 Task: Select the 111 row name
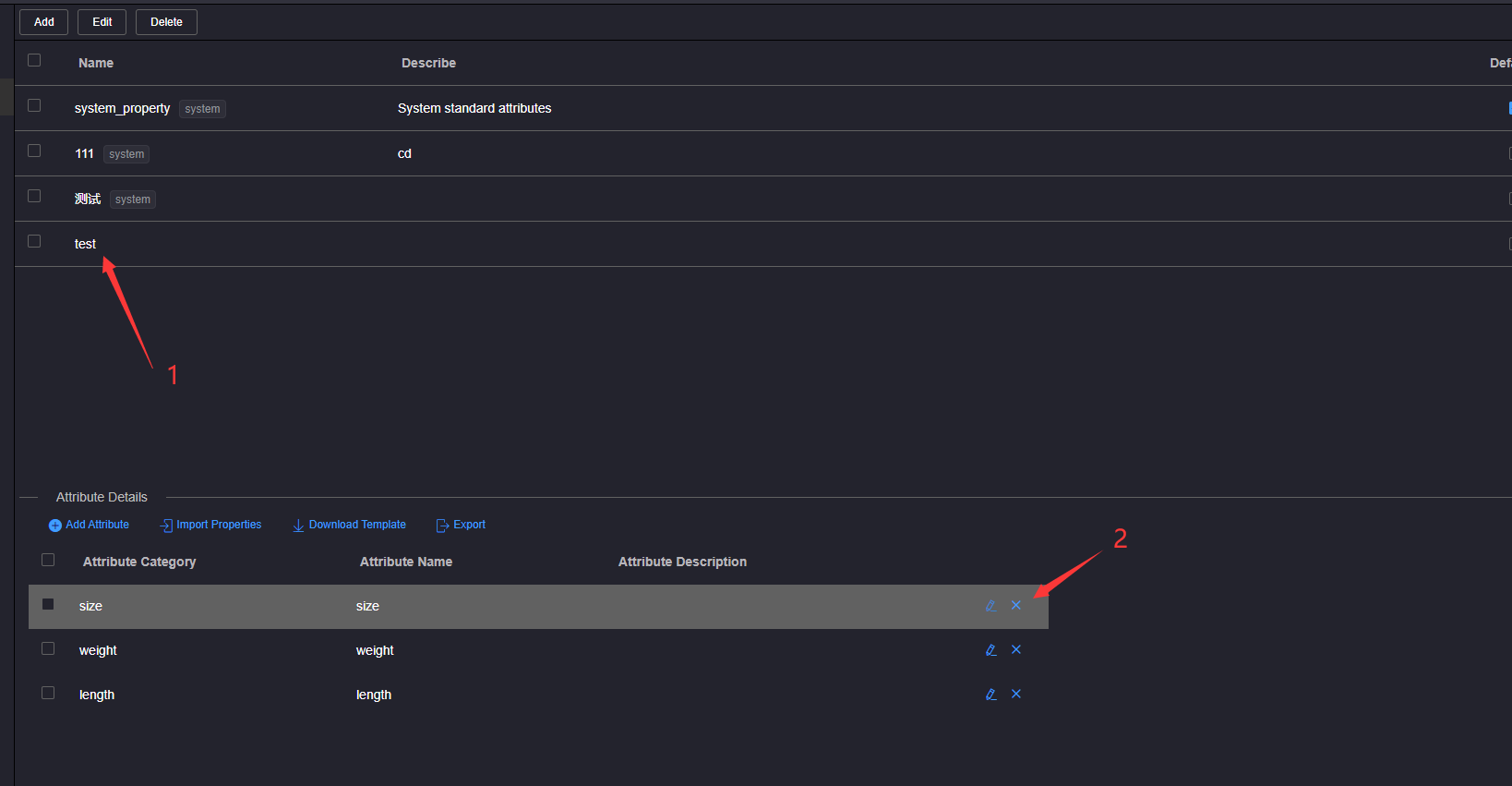point(84,153)
